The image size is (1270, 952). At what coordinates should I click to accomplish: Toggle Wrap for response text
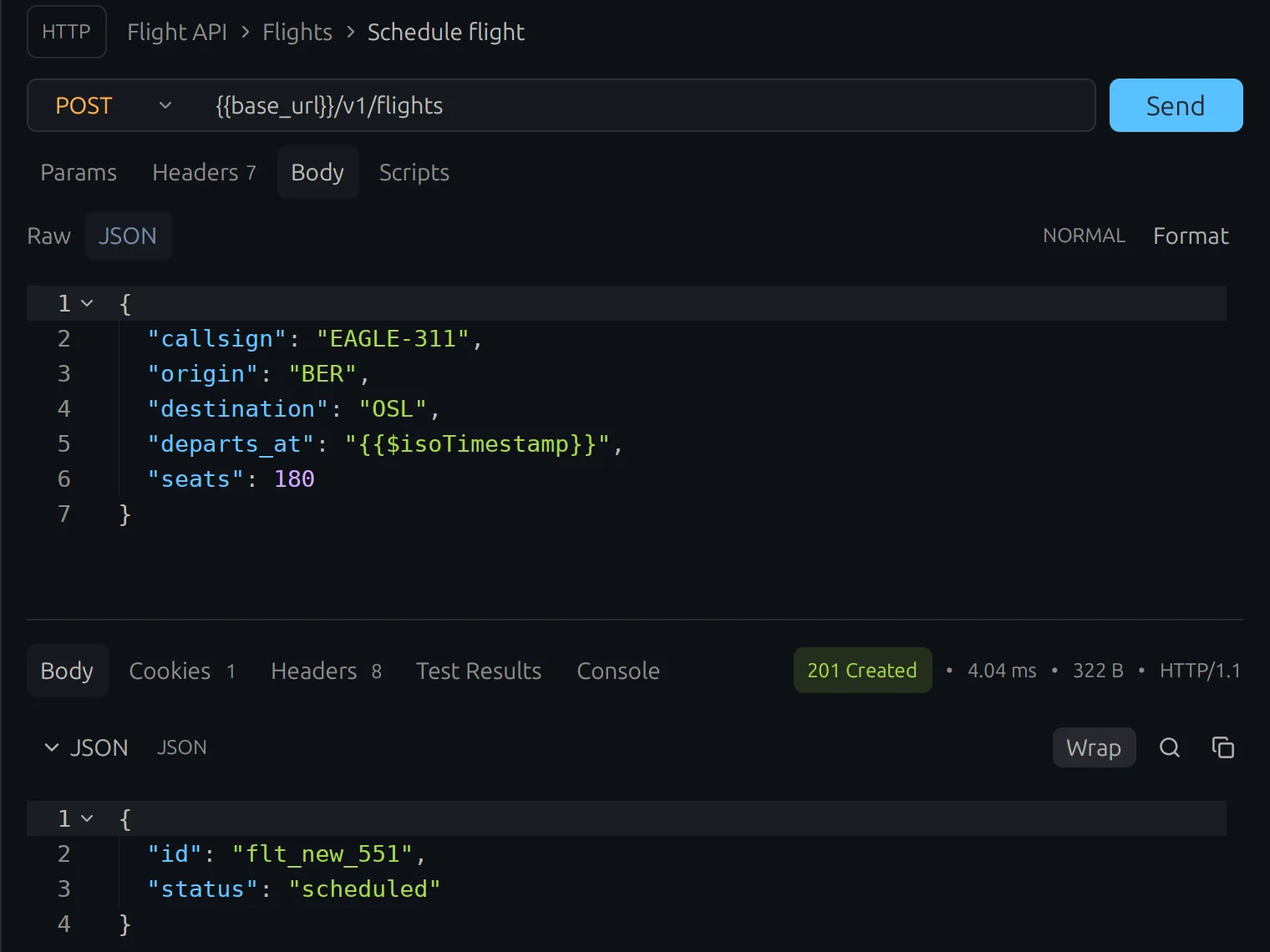tap(1094, 747)
